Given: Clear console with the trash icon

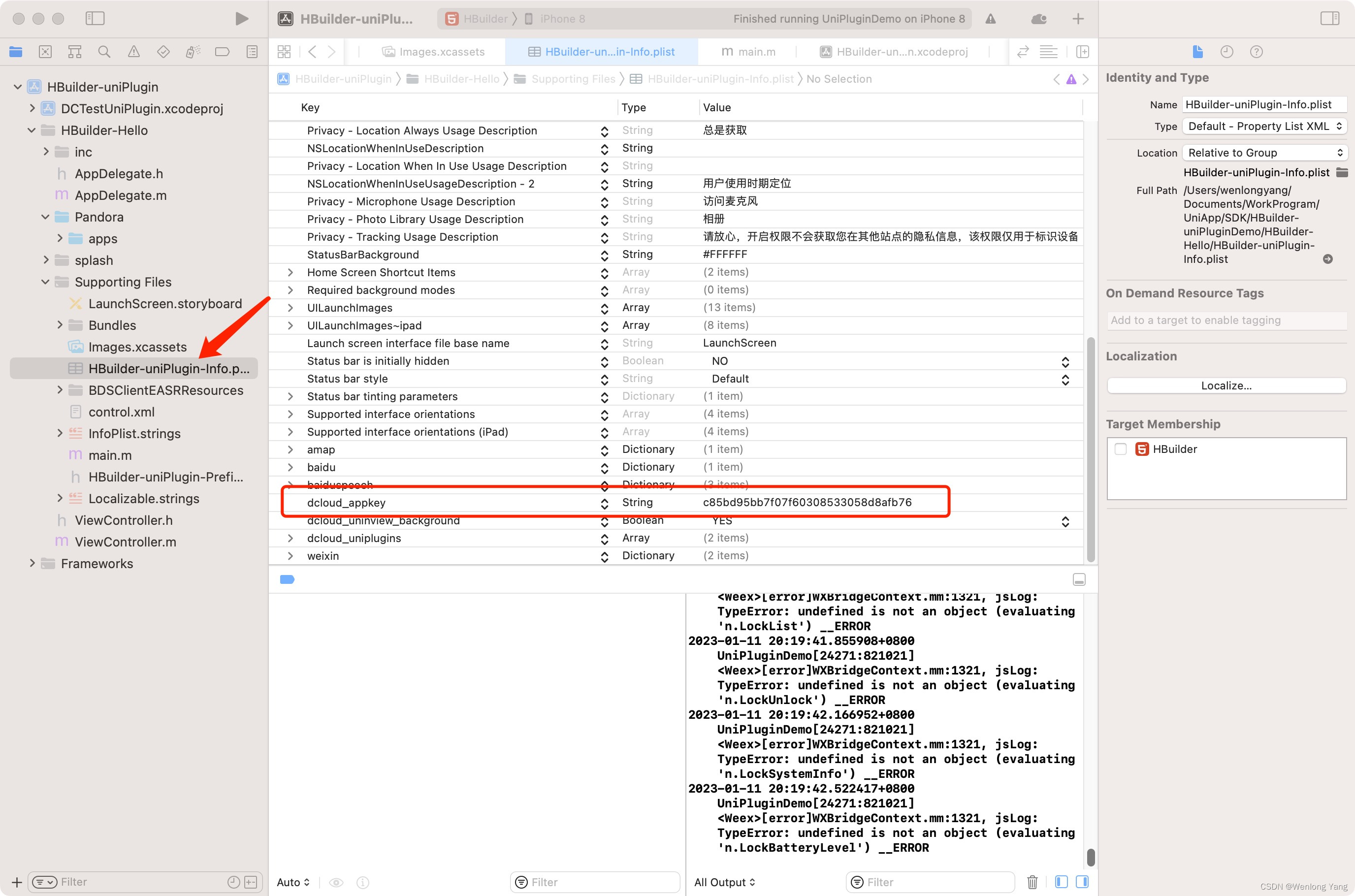Looking at the screenshot, I should [x=1032, y=882].
